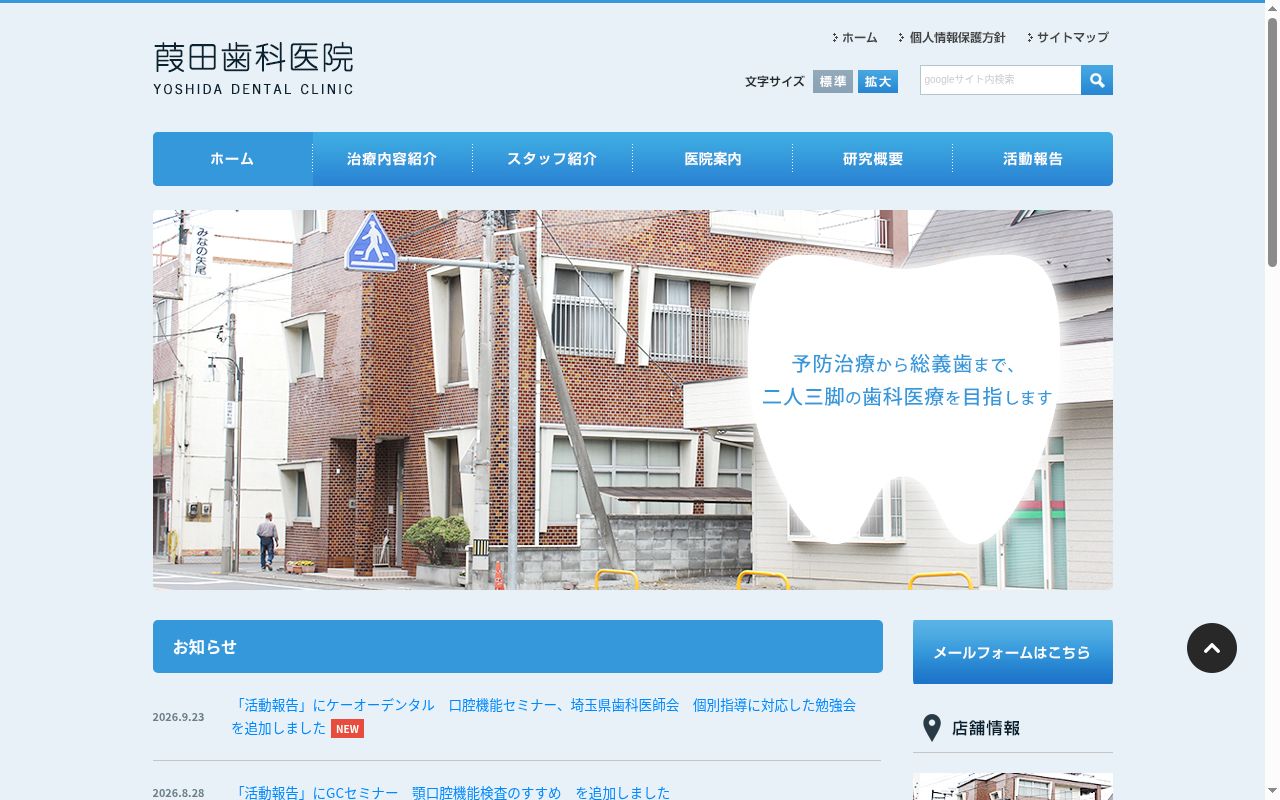Viewport: 1280px width, 800px height.
Task: Open the 医院案内 navigation tab
Action: (712, 159)
